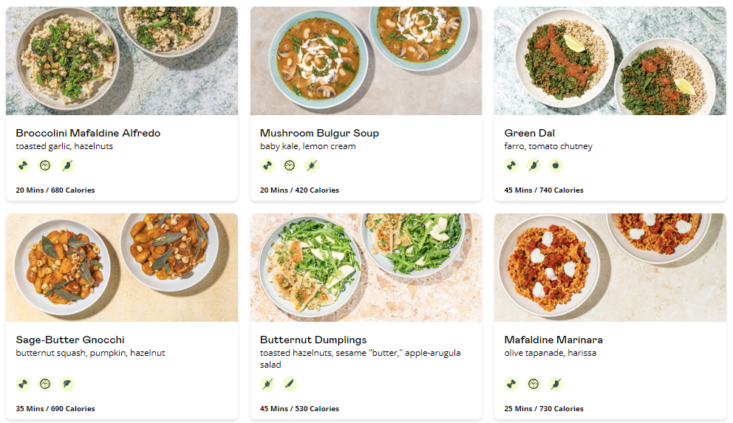
Task: Click the Mushroom Bulgur Soup photo
Action: pyautogui.click(x=366, y=60)
